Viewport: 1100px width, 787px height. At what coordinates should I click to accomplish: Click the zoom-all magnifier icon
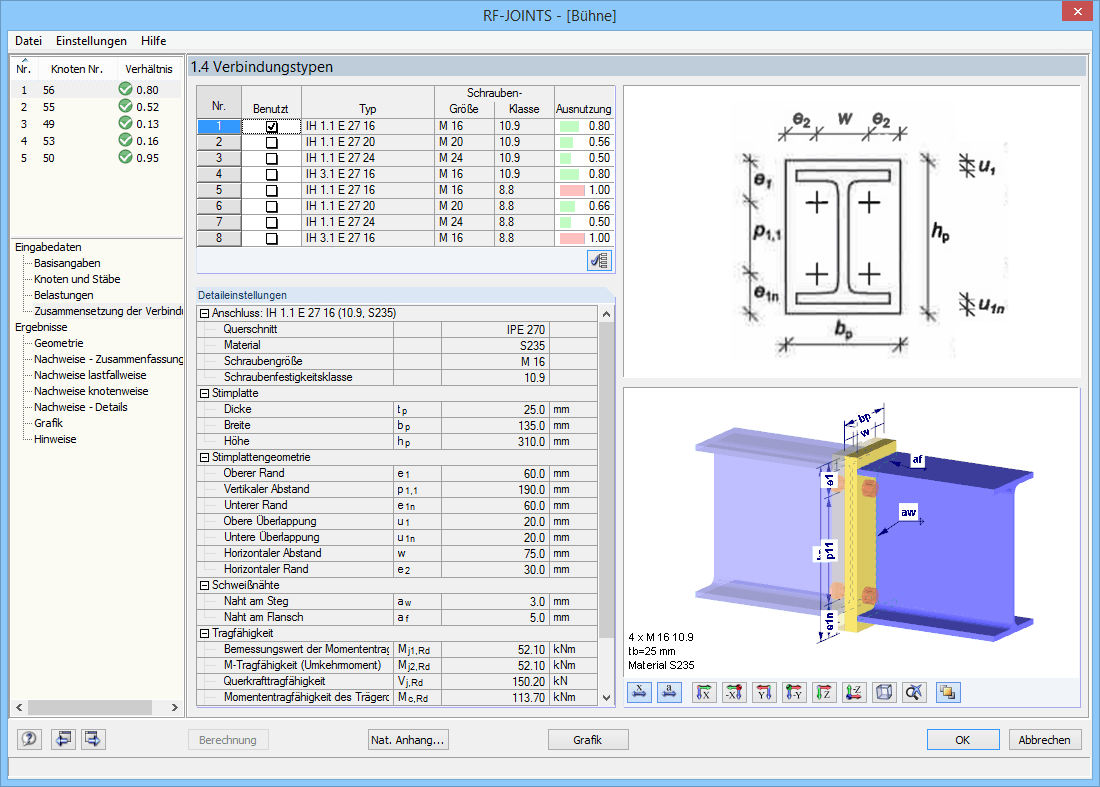pyautogui.click(x=914, y=692)
